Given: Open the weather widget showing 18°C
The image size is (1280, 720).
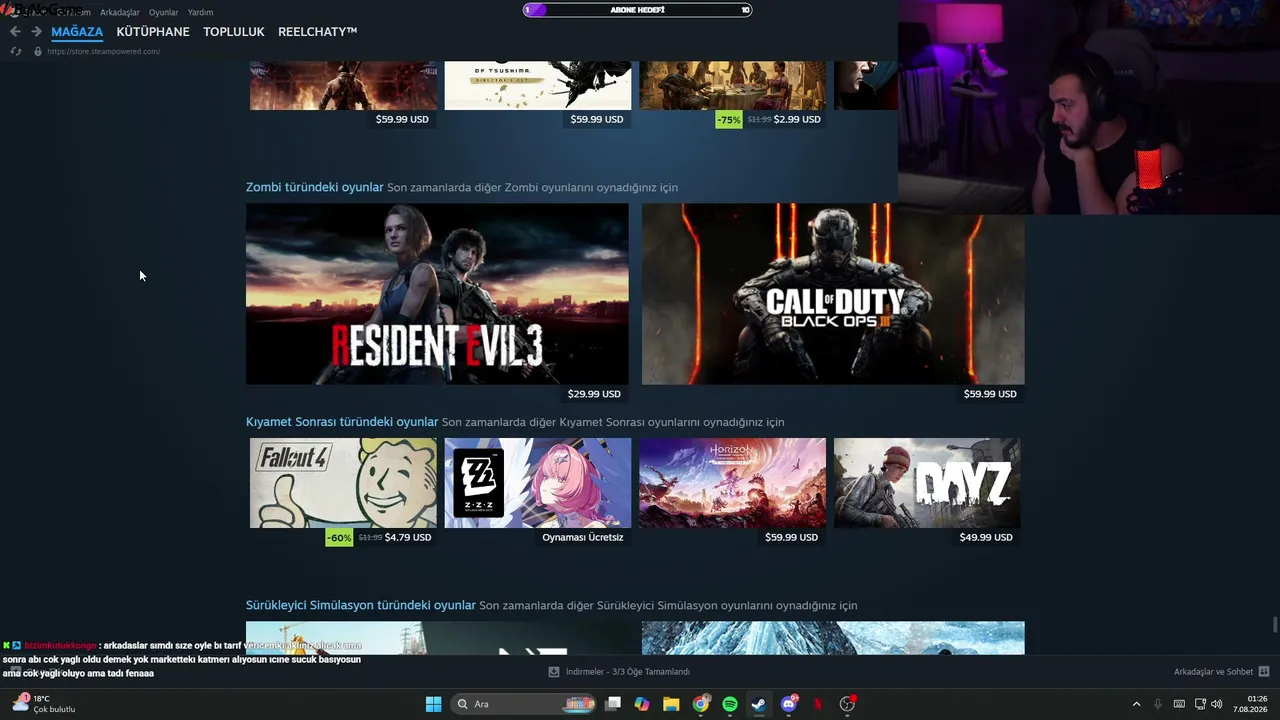Looking at the screenshot, I should 44,704.
